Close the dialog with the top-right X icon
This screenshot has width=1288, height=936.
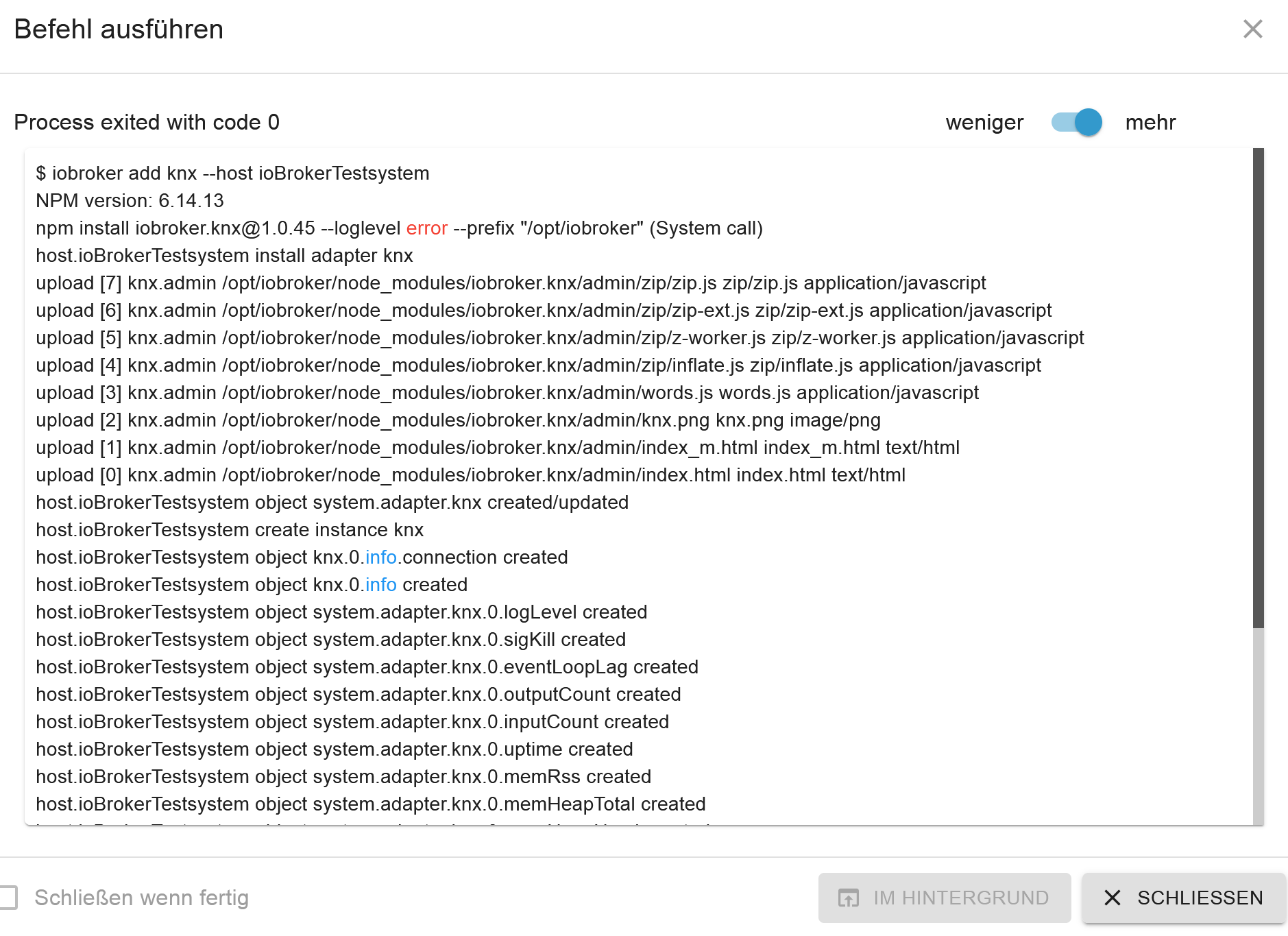pyautogui.click(x=1252, y=29)
